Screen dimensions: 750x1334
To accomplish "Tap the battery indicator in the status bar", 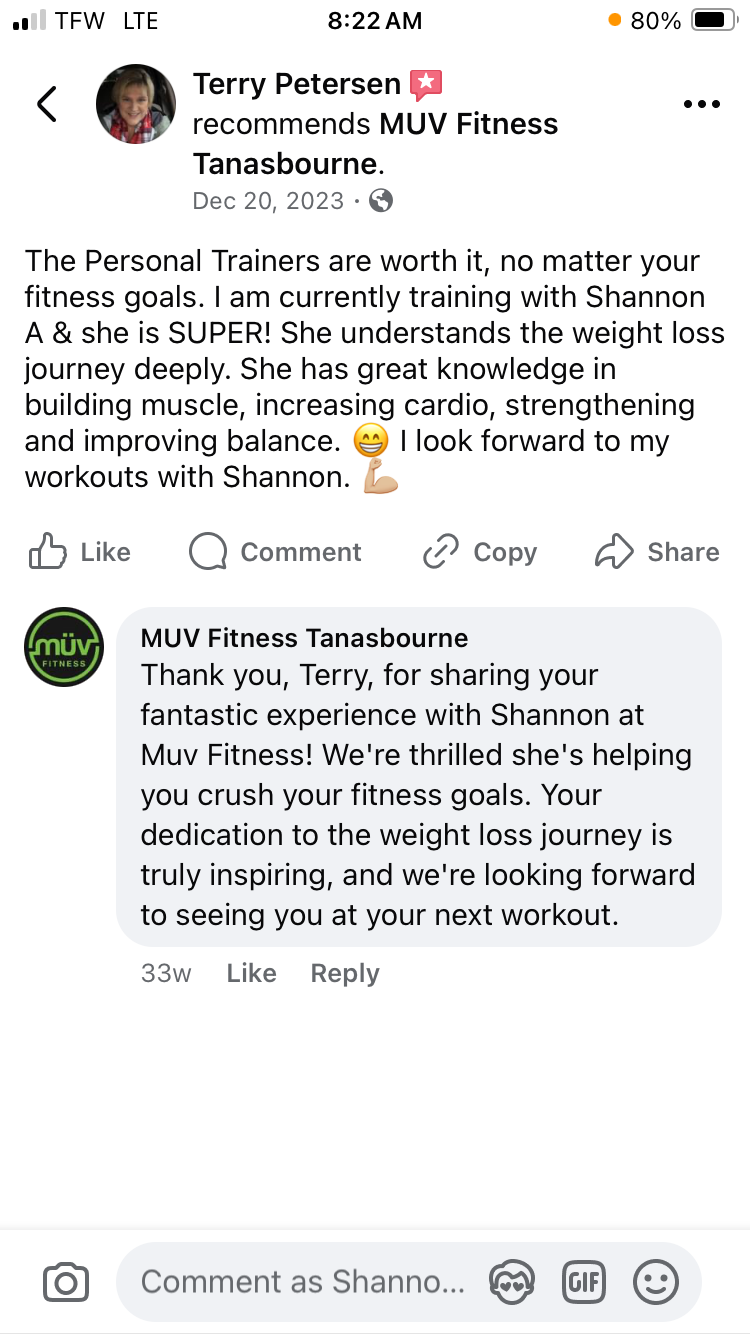I will pos(716,18).
